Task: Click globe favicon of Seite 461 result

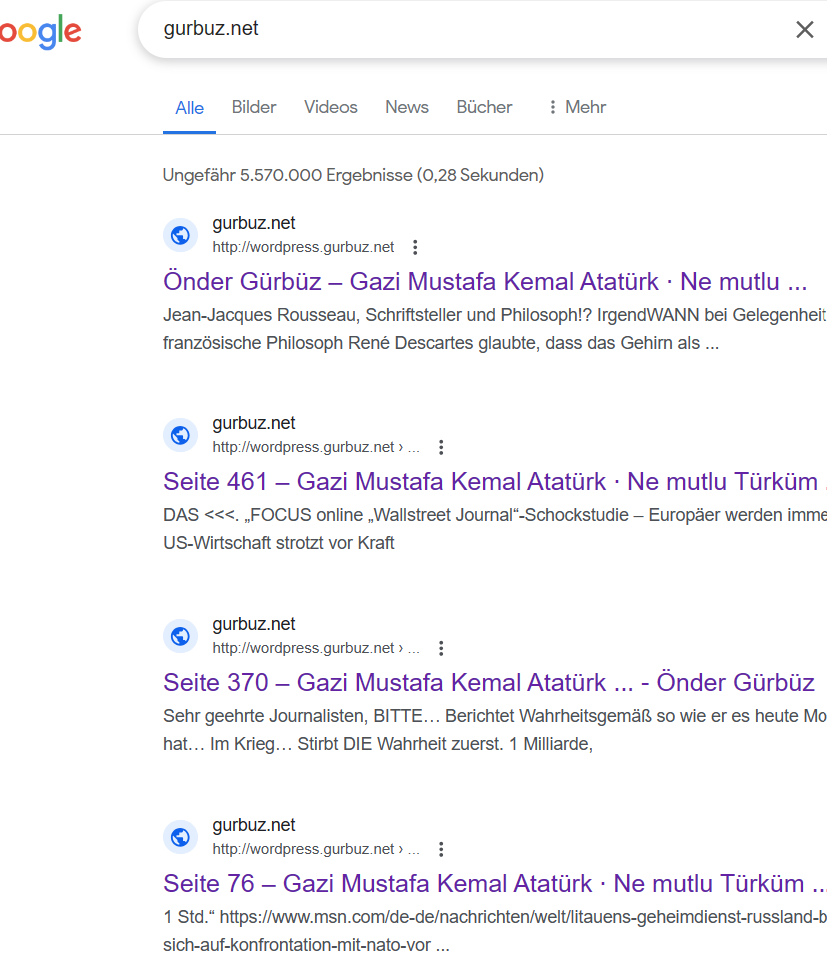Action: pyautogui.click(x=180, y=435)
